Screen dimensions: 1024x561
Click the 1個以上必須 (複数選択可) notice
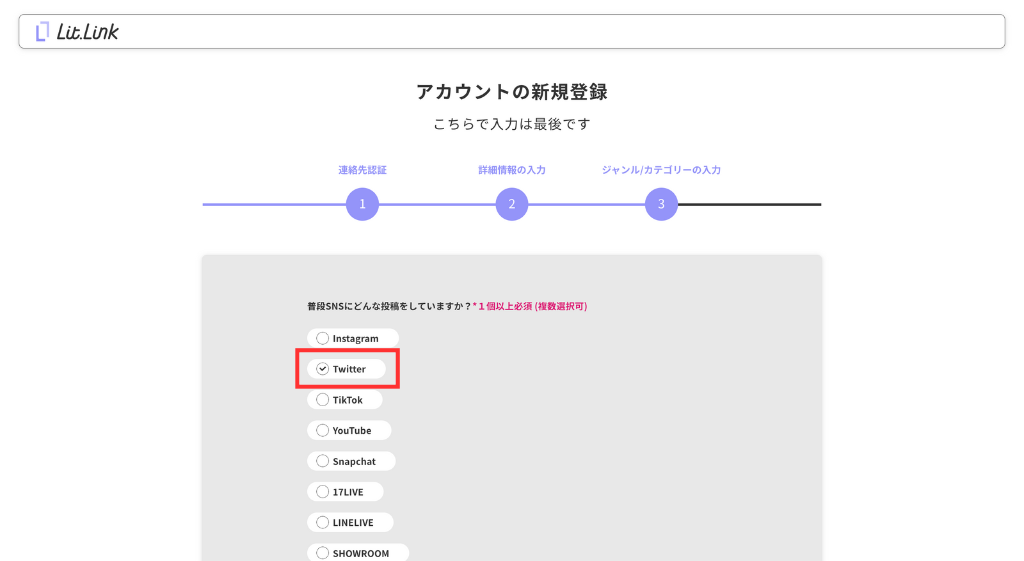tap(530, 306)
